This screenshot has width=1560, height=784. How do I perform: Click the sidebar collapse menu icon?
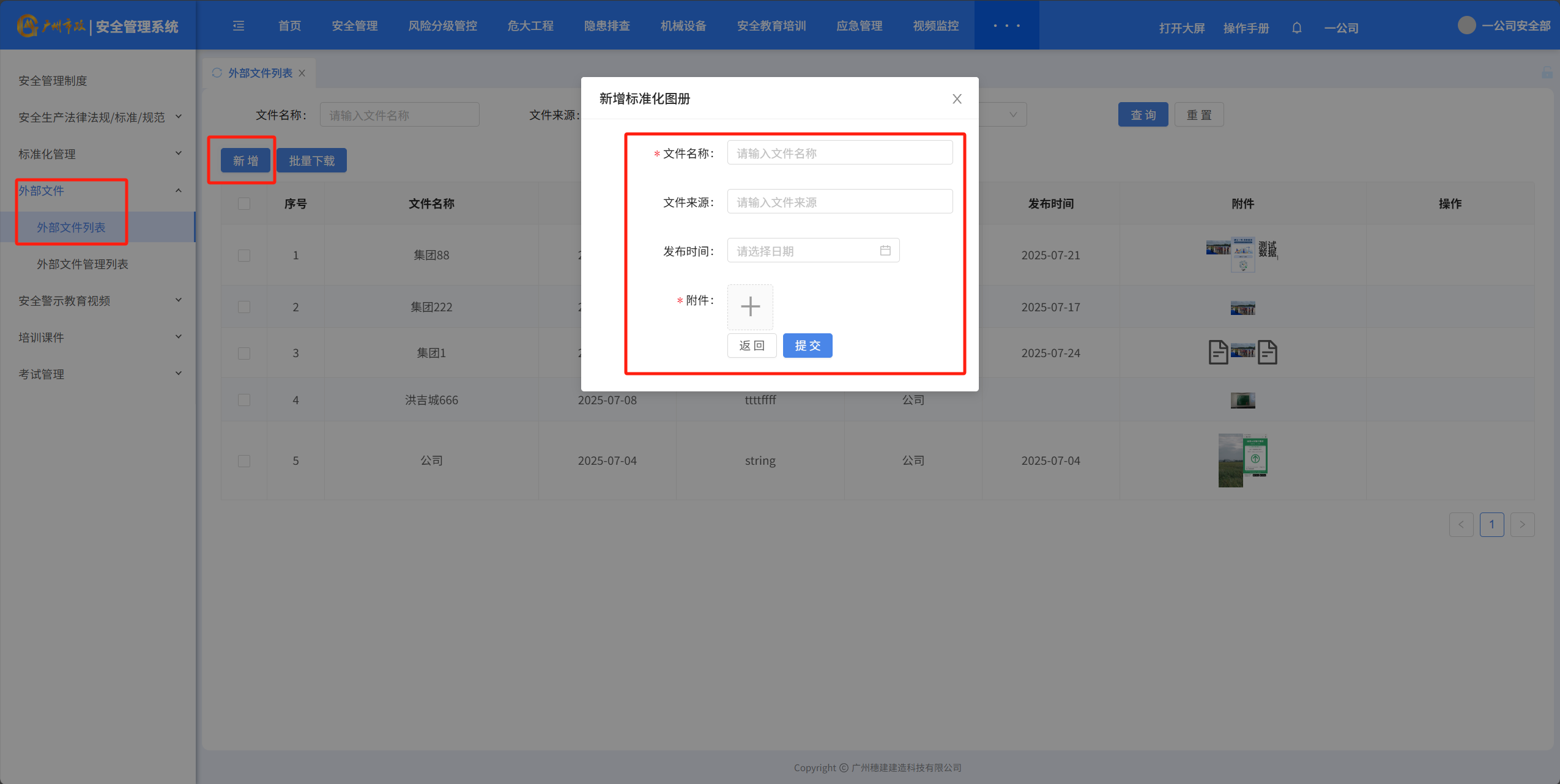pos(239,26)
